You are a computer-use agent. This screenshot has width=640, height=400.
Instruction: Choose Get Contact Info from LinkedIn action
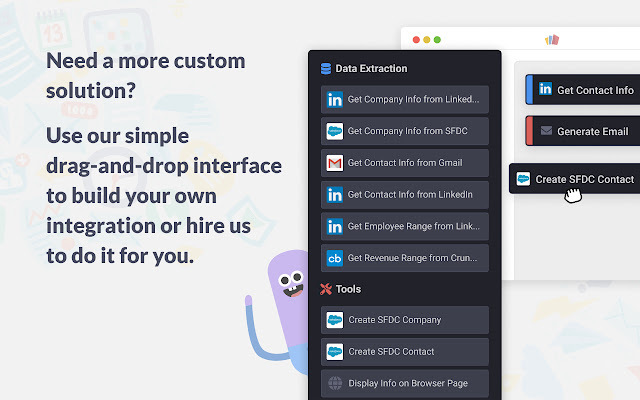point(405,195)
